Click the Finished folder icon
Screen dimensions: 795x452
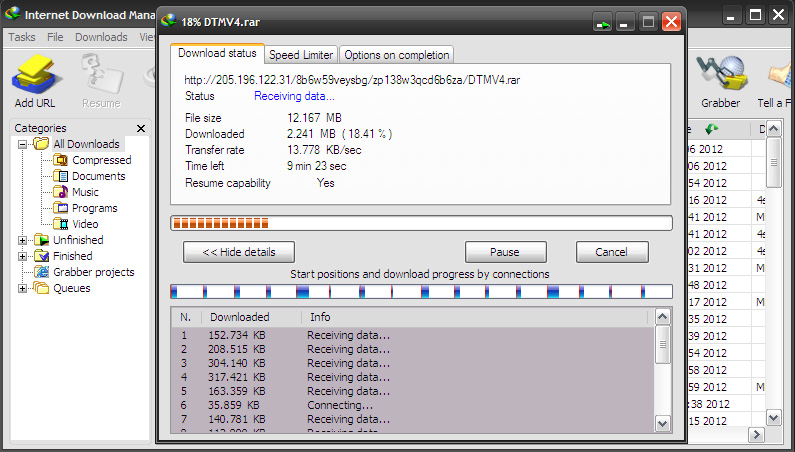(x=41, y=256)
